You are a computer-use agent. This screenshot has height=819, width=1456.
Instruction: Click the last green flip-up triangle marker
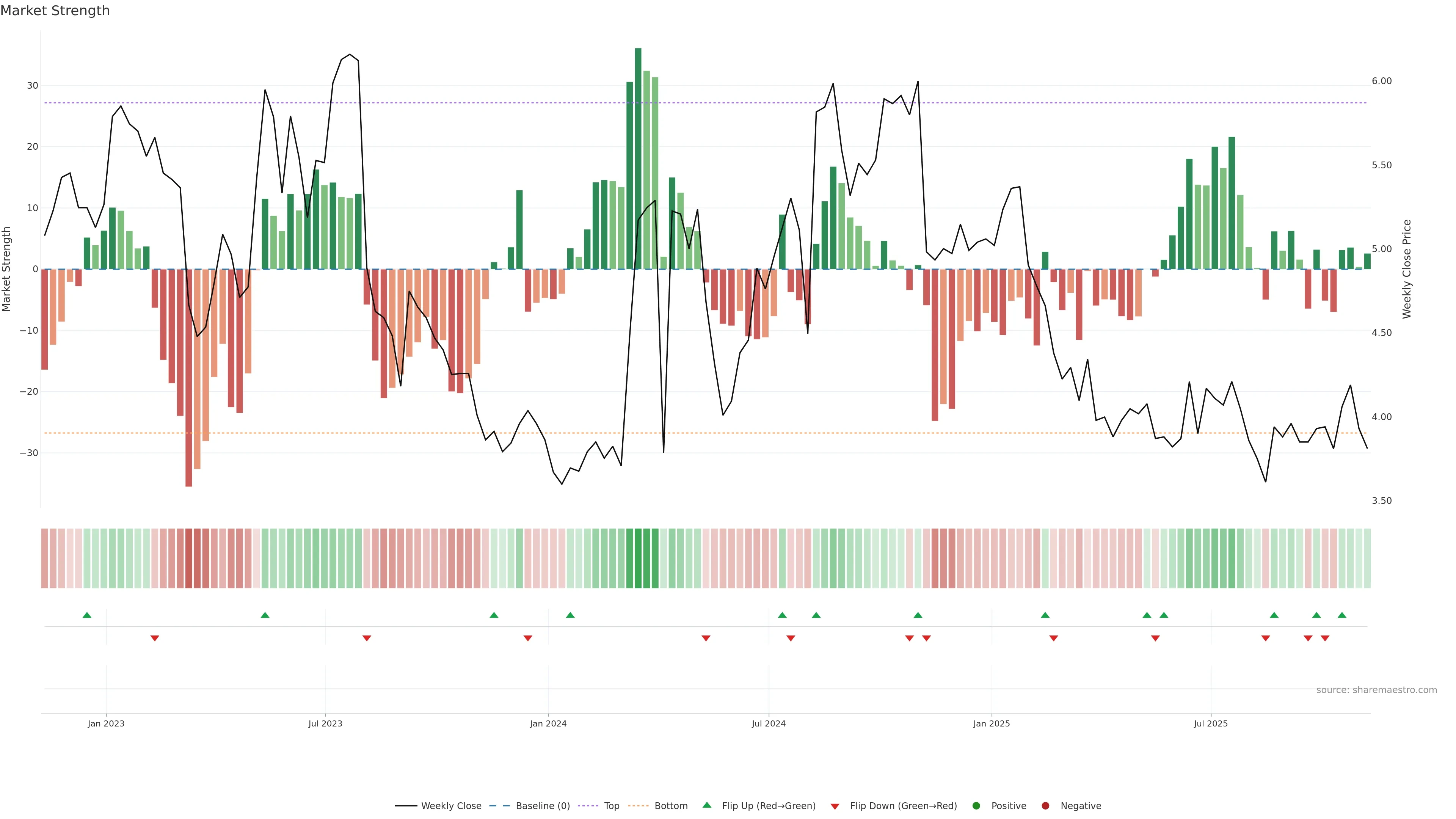click(x=1342, y=615)
